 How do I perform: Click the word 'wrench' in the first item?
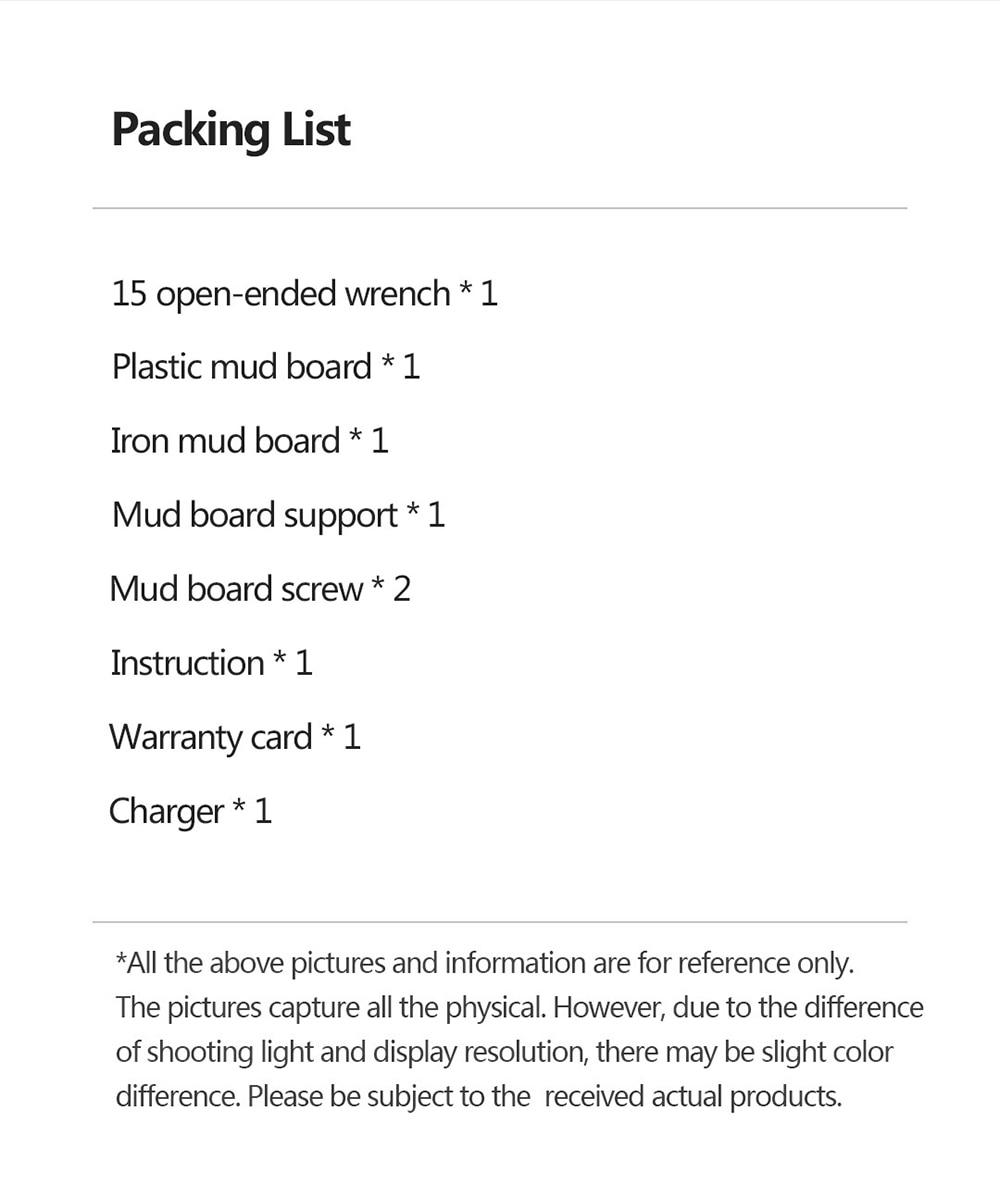pyautogui.click(x=397, y=295)
